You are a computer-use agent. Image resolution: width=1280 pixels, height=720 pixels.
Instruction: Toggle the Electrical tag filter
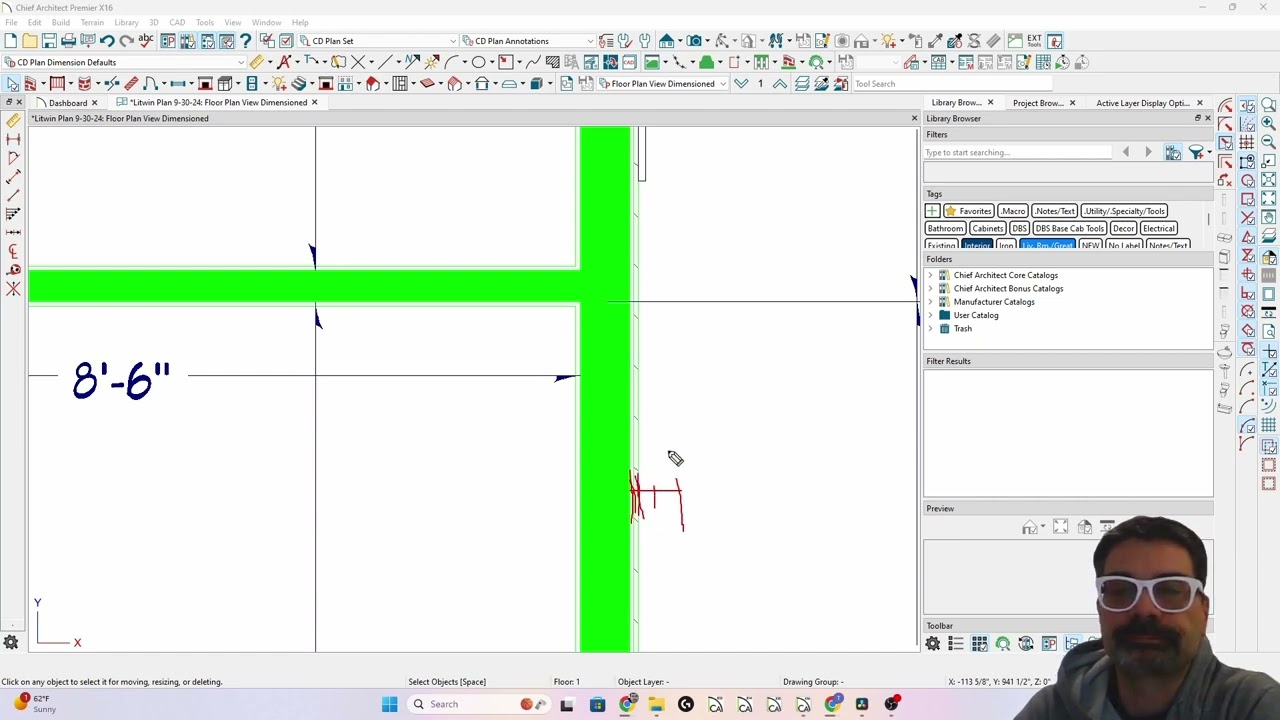tap(1159, 228)
